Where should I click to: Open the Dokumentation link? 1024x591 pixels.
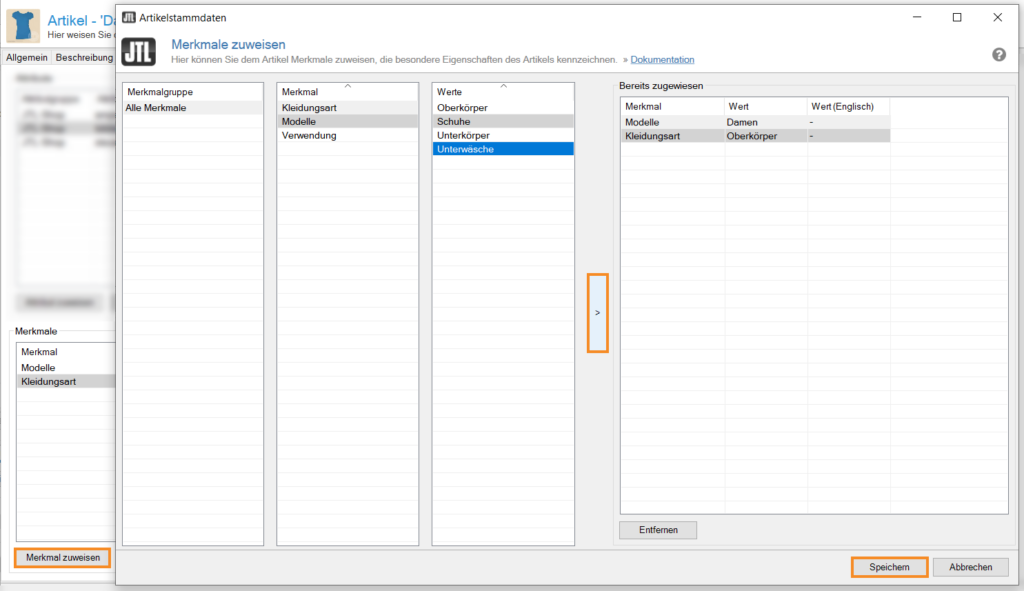662,60
